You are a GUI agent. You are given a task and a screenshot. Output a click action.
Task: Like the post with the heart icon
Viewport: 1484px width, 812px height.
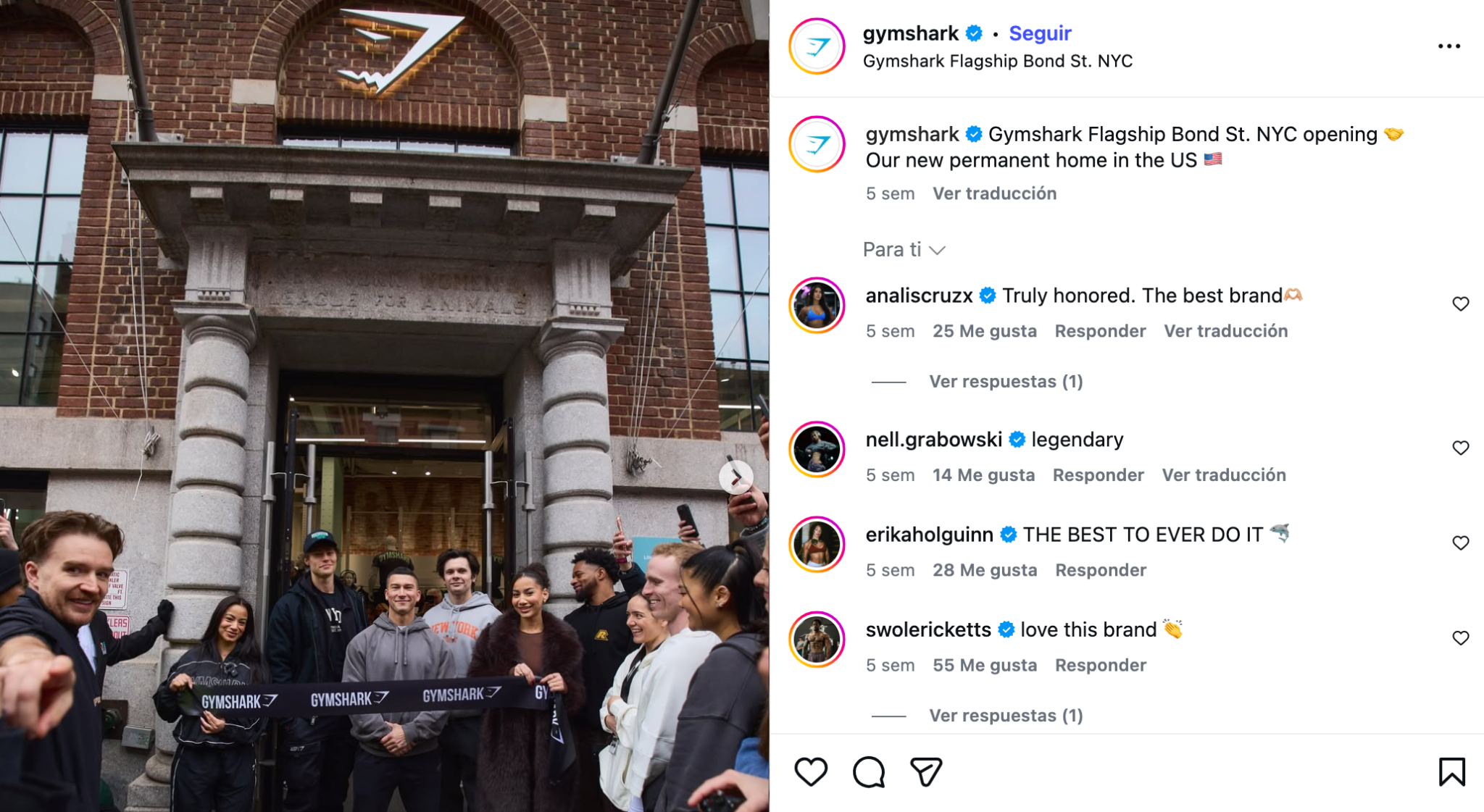(x=810, y=771)
